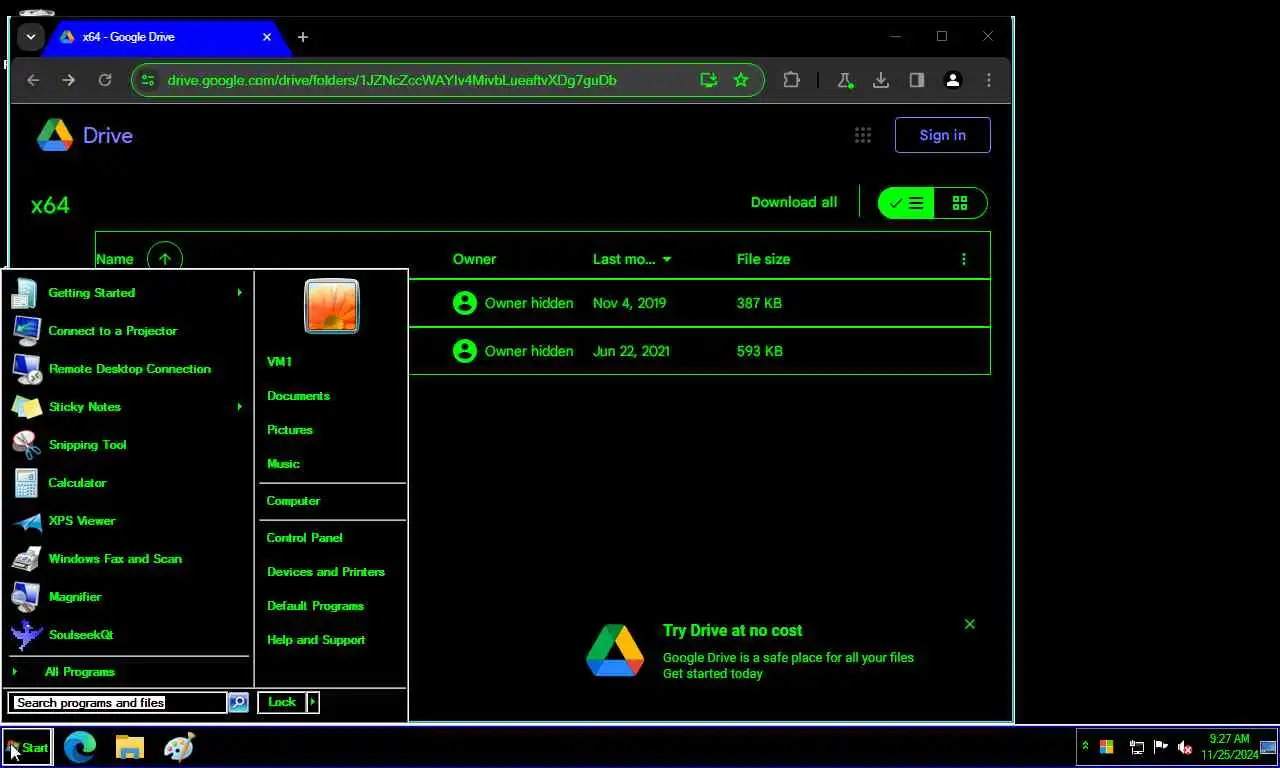Click the Start menu search magnifier button
This screenshot has height=768, width=1280.
click(x=238, y=703)
